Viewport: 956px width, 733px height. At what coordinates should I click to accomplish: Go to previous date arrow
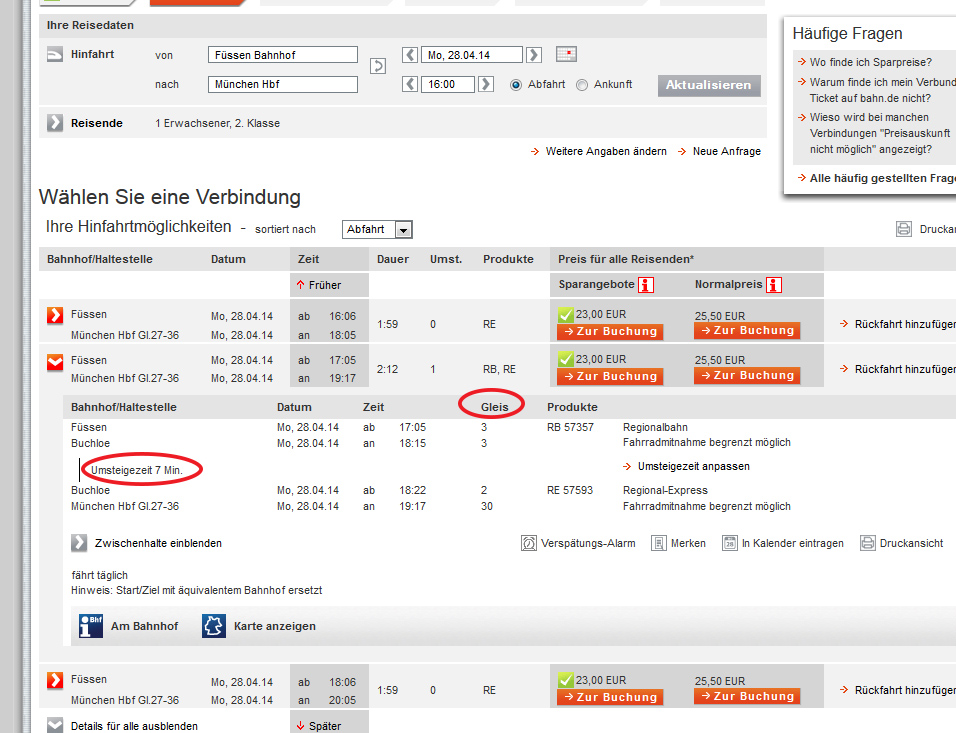tap(410, 55)
